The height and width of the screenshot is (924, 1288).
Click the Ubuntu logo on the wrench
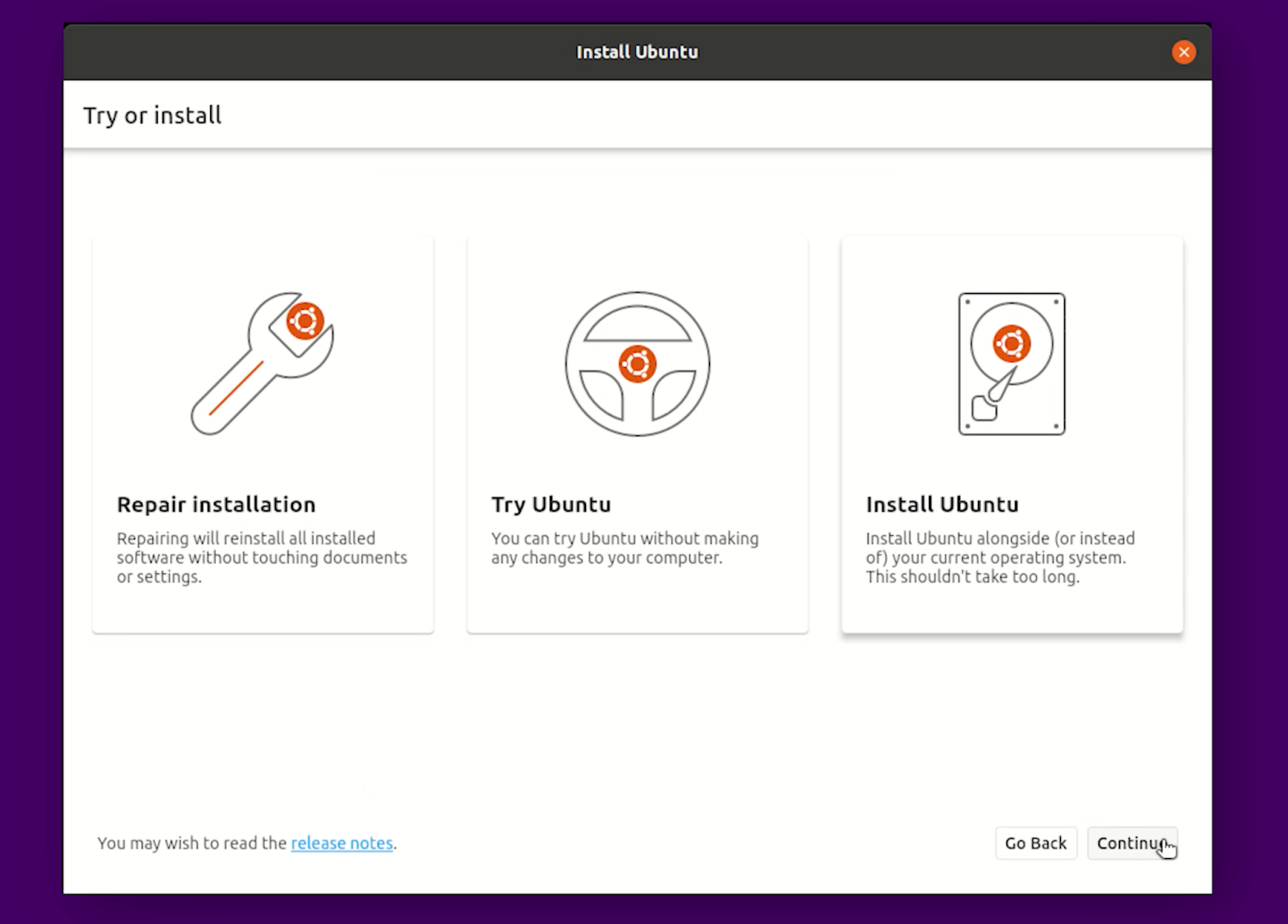[x=306, y=320]
